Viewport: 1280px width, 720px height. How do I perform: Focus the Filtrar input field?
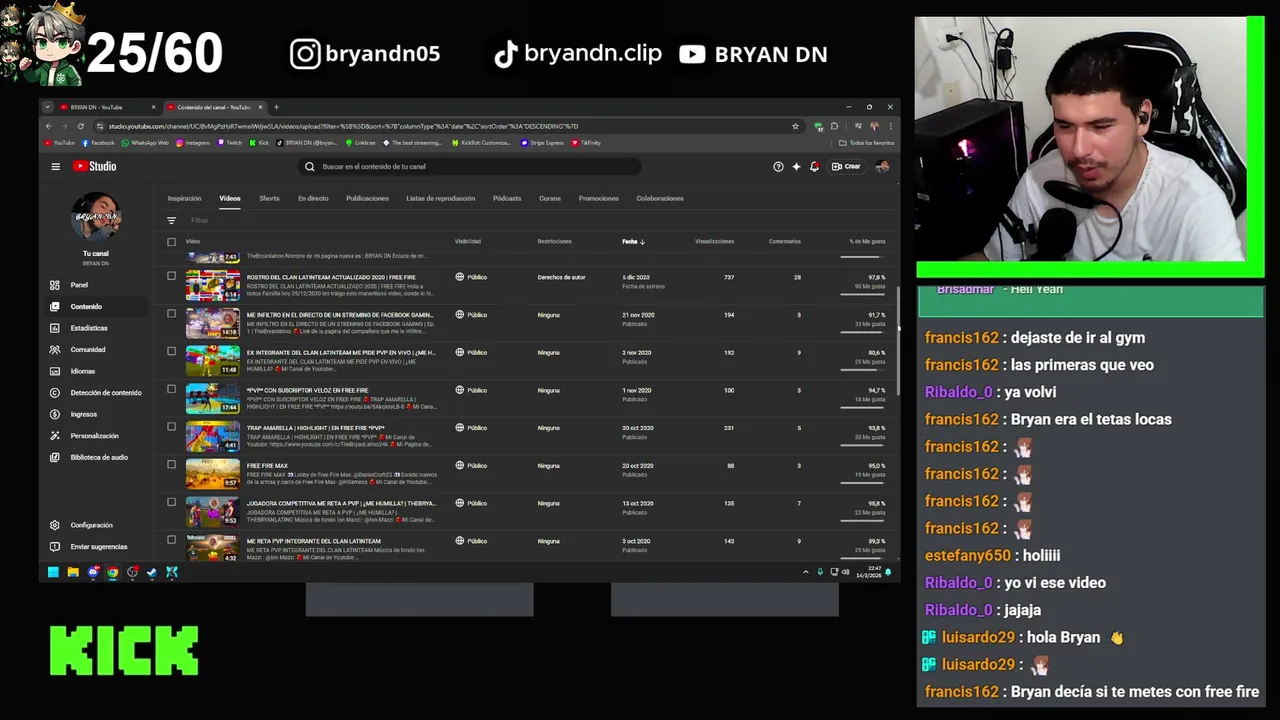click(x=200, y=220)
